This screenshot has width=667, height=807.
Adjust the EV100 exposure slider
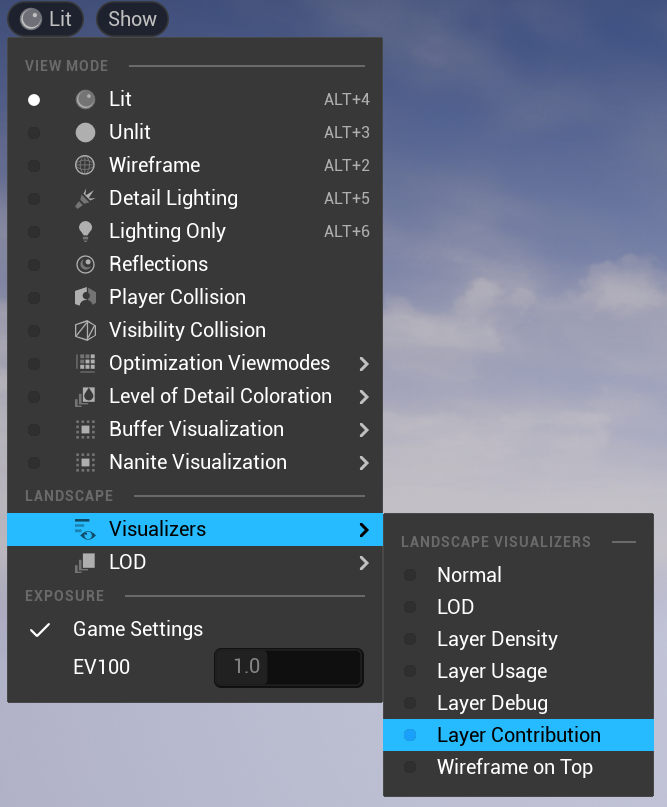[289, 668]
